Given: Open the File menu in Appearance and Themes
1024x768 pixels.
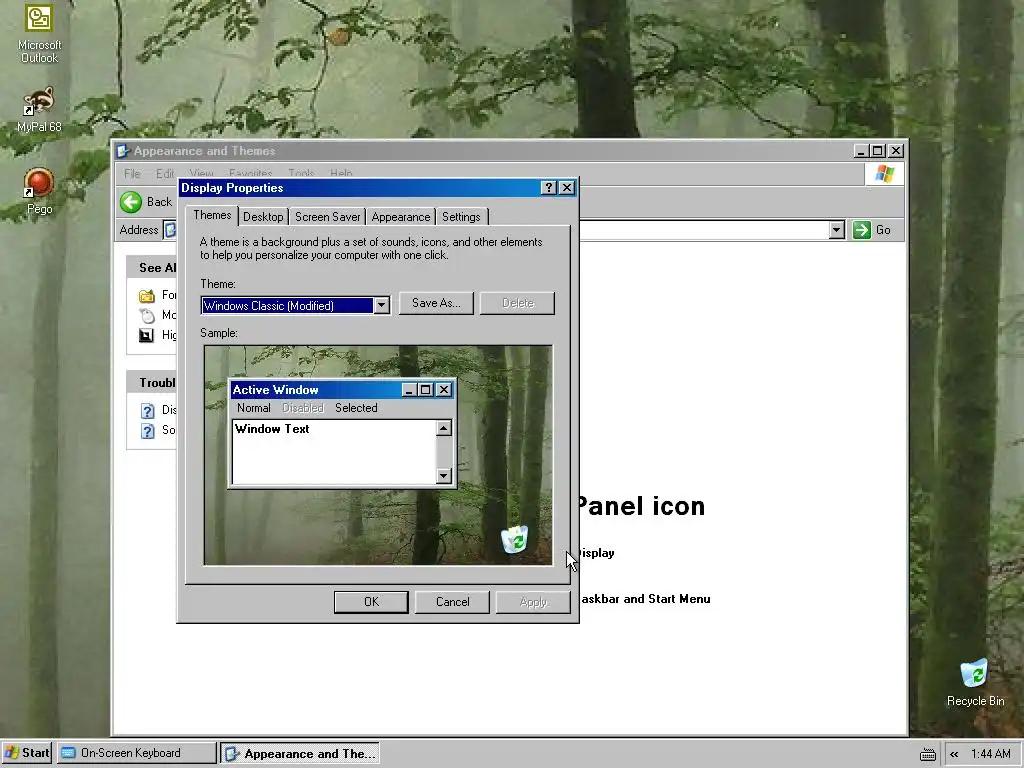Looking at the screenshot, I should coord(132,174).
